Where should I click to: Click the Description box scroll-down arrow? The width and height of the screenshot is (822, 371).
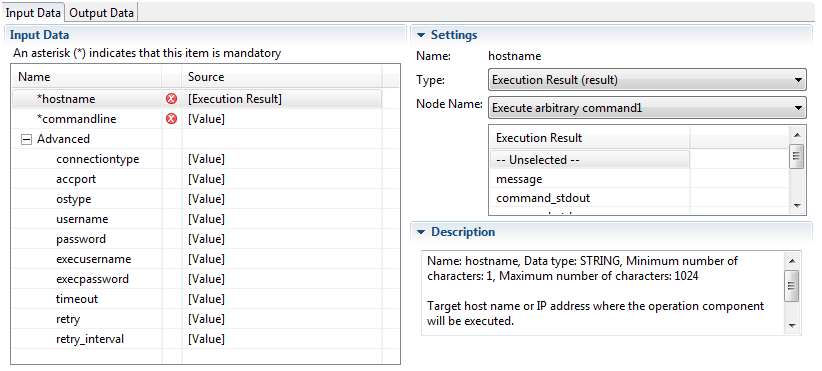click(792, 325)
